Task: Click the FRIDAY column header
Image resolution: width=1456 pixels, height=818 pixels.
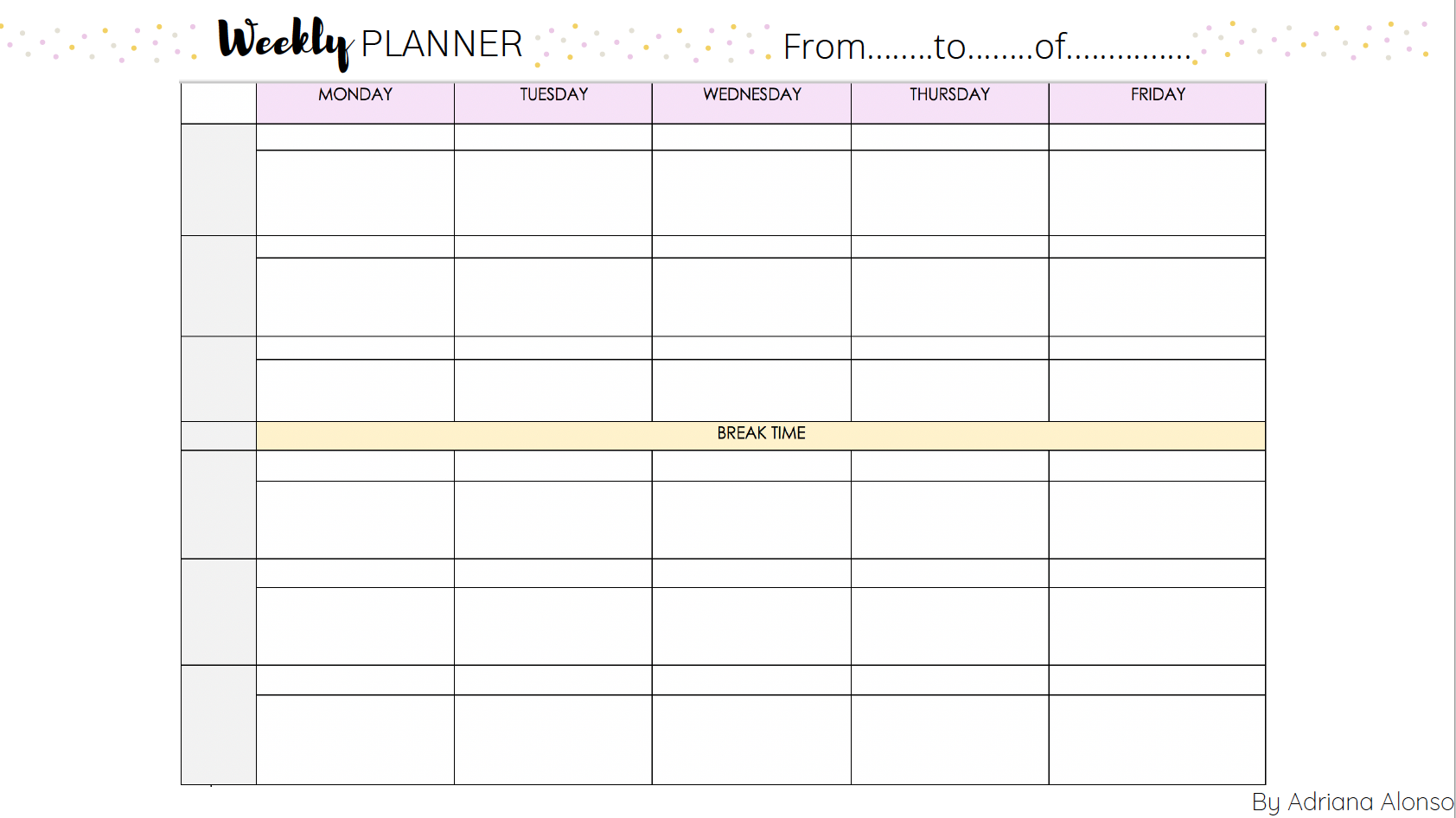Action: 1158,103
